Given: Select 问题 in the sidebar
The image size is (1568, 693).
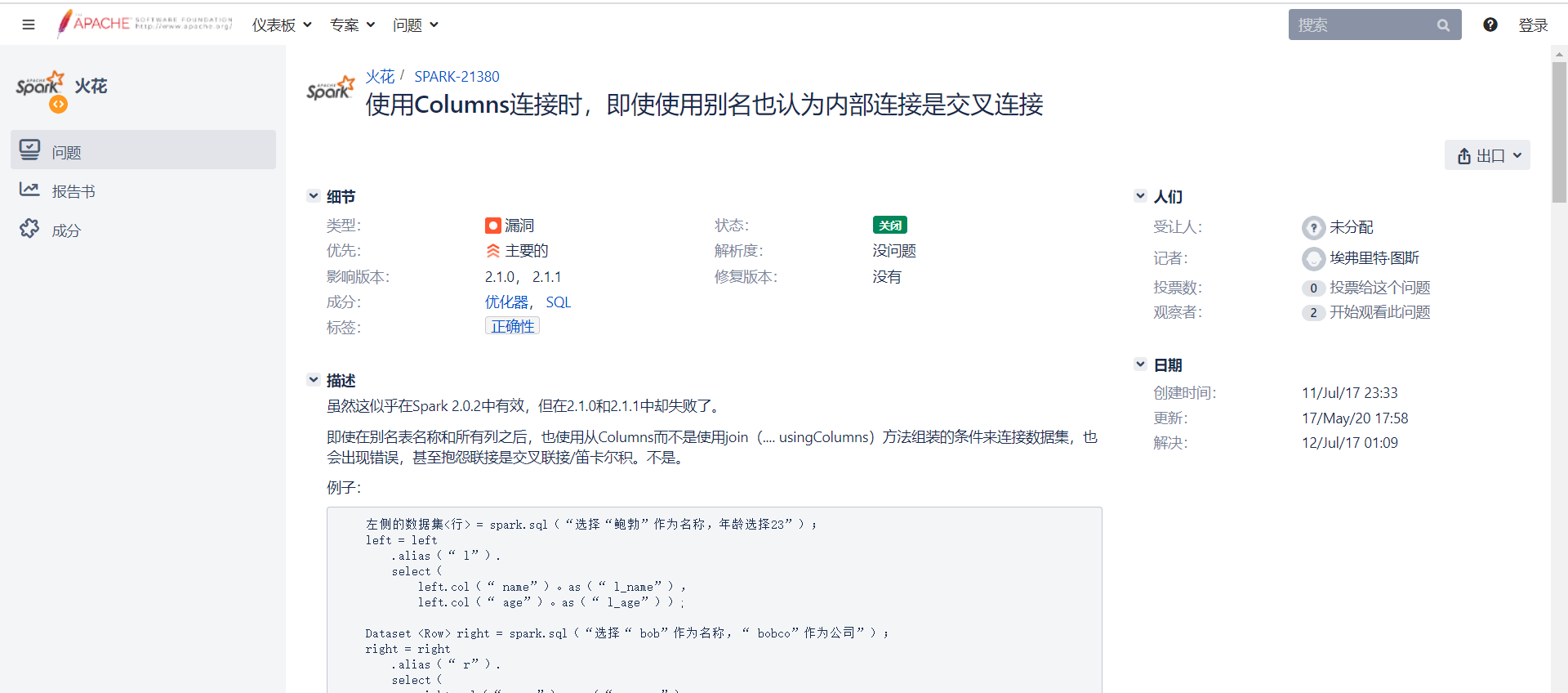Looking at the screenshot, I should 143,150.
